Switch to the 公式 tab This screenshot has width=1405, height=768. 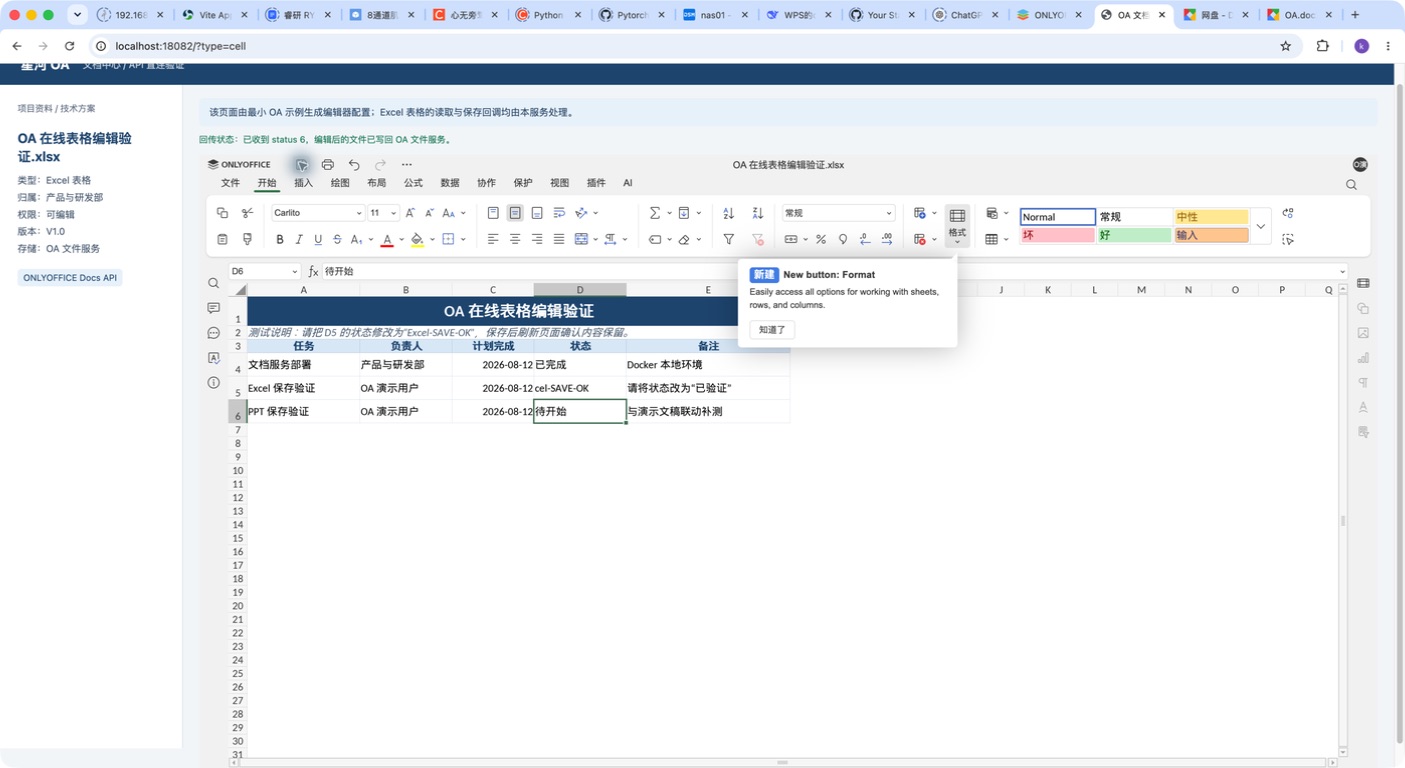click(x=413, y=183)
